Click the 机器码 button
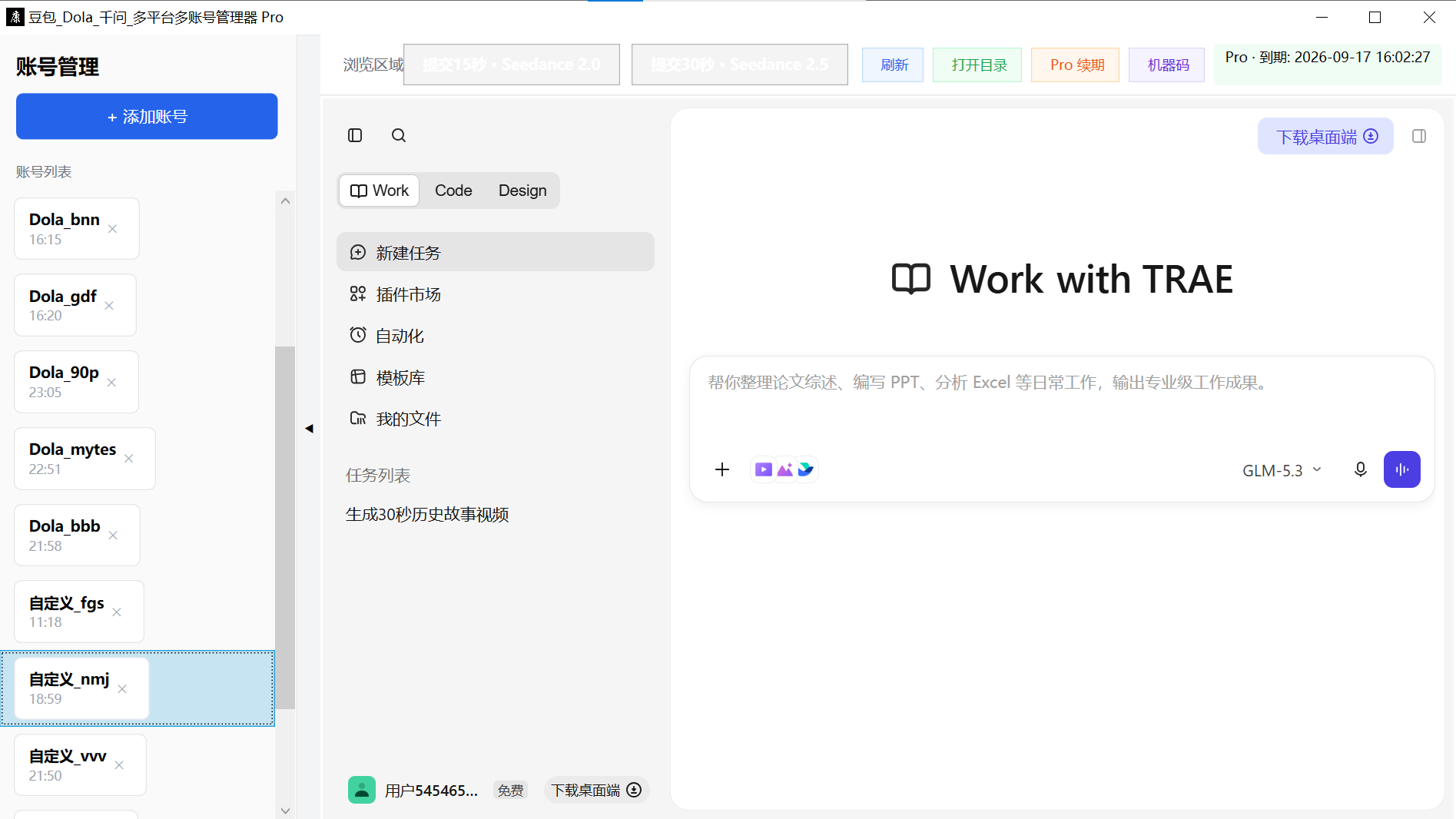The image size is (1456, 819). [1167, 65]
